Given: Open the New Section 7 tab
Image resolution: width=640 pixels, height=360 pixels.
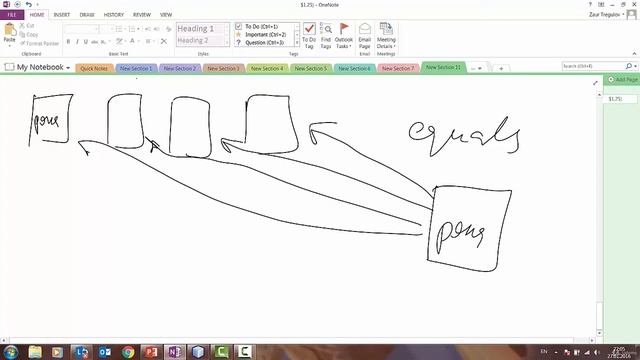Looking at the screenshot, I should (398, 69).
